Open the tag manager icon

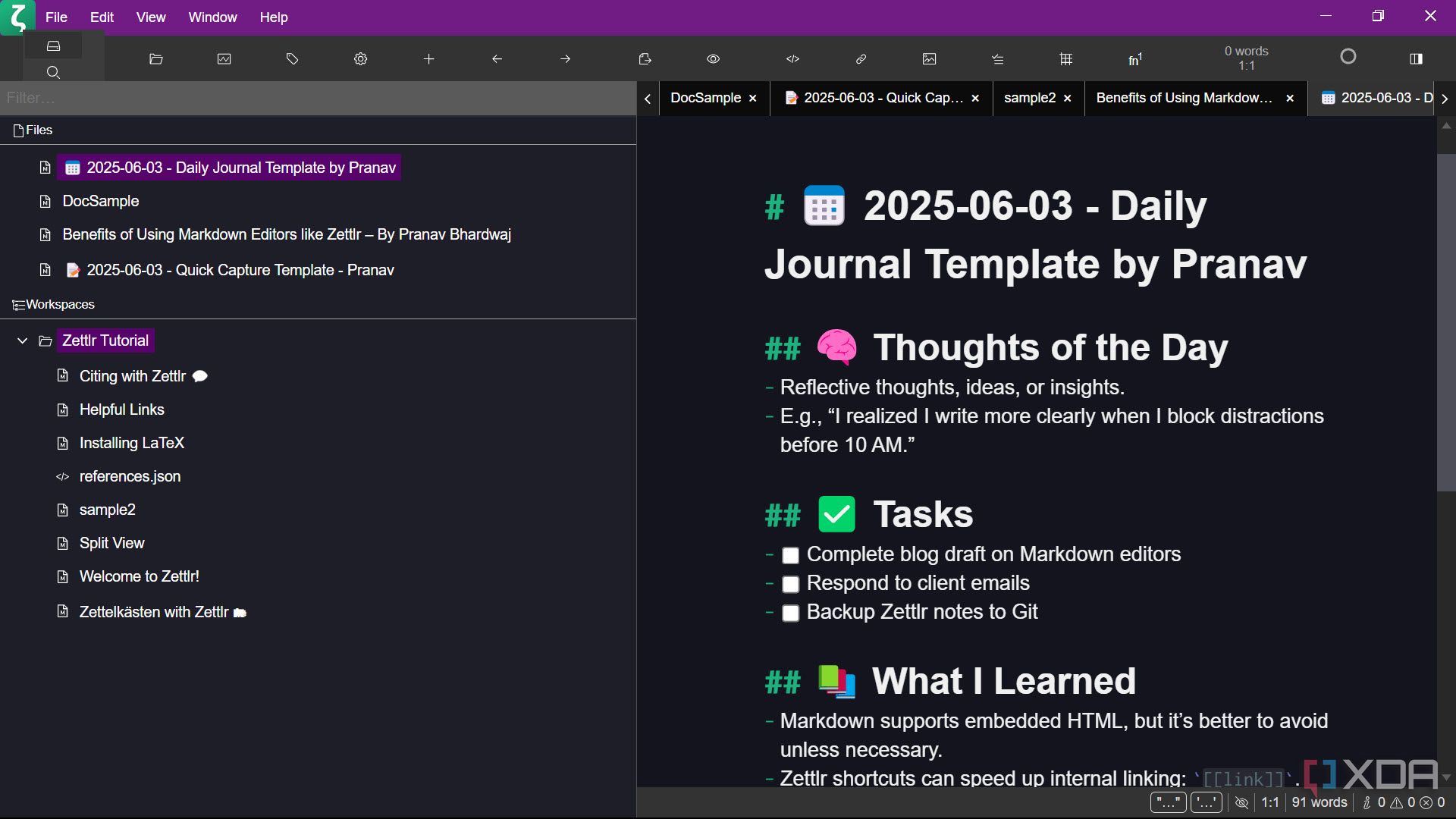click(293, 59)
